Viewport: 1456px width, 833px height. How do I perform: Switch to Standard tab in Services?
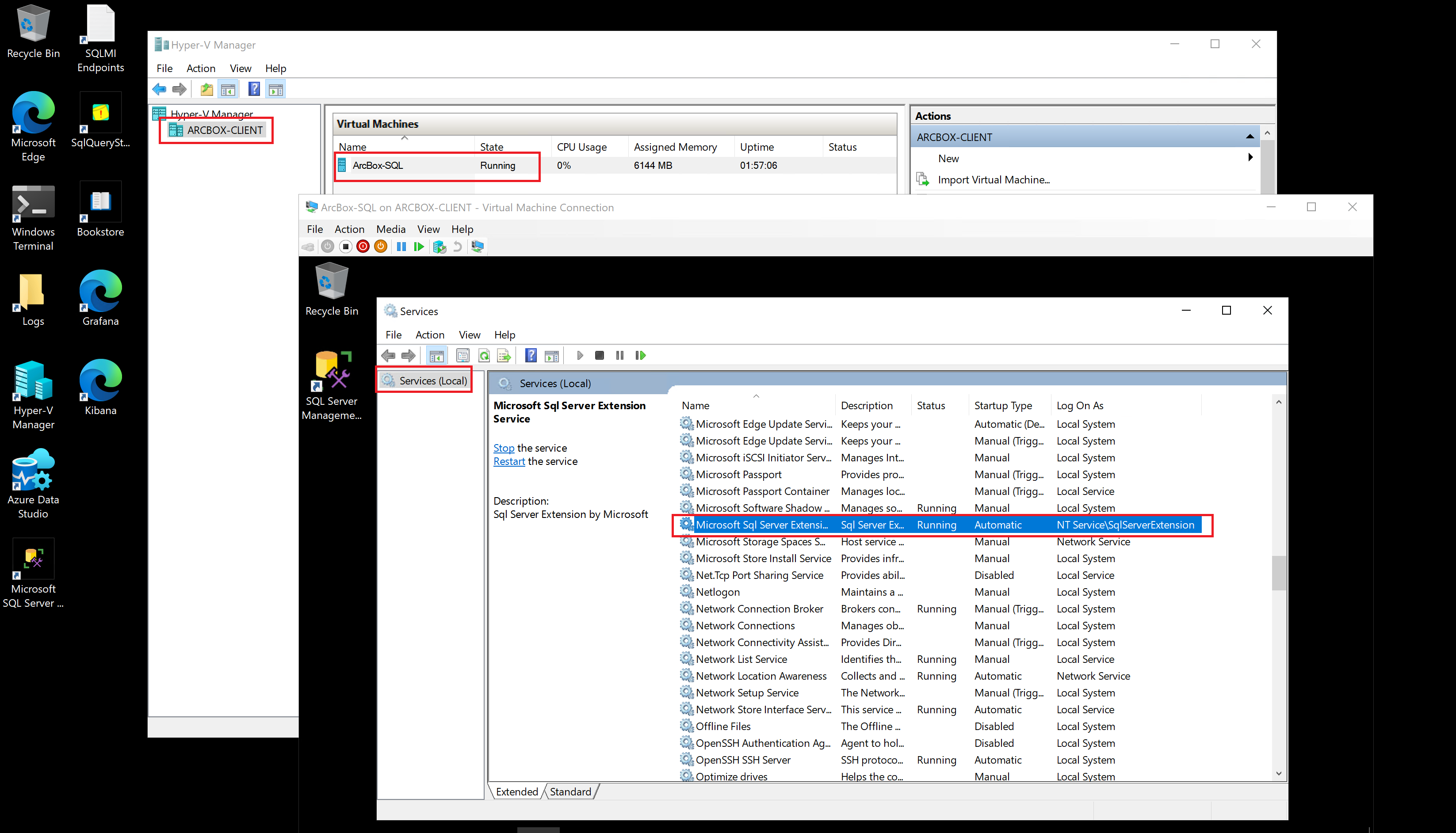tap(571, 791)
